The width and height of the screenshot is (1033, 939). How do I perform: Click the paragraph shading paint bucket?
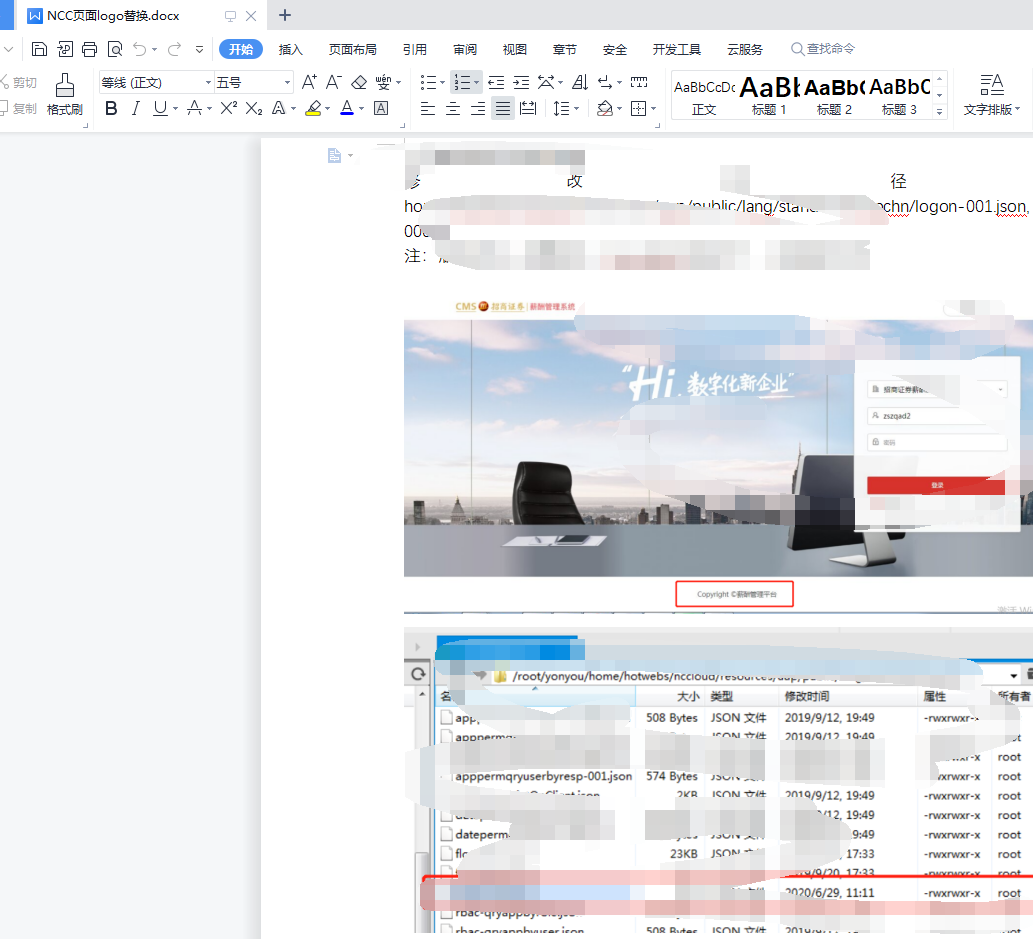click(x=605, y=108)
